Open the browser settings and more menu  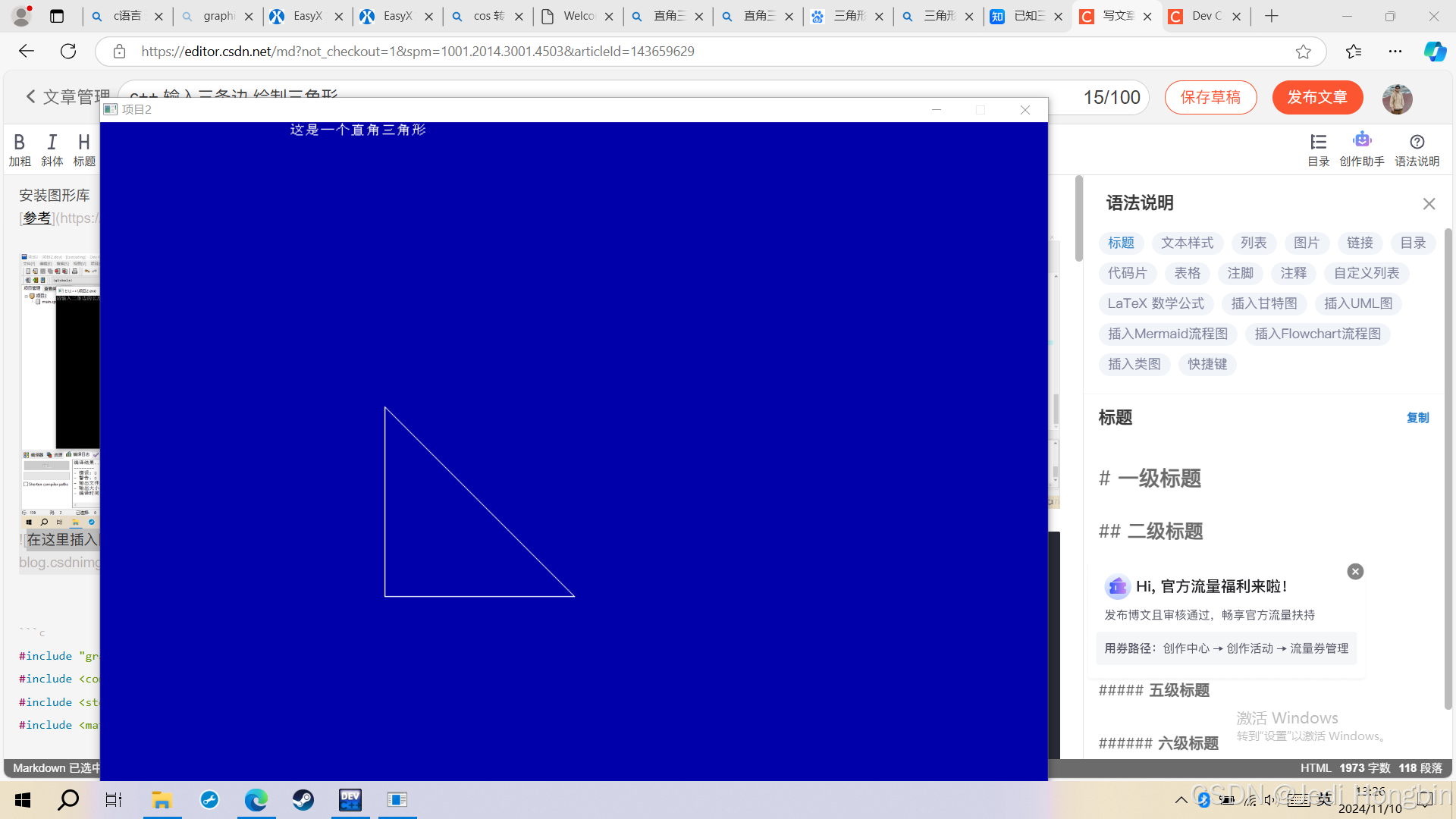tap(1395, 52)
